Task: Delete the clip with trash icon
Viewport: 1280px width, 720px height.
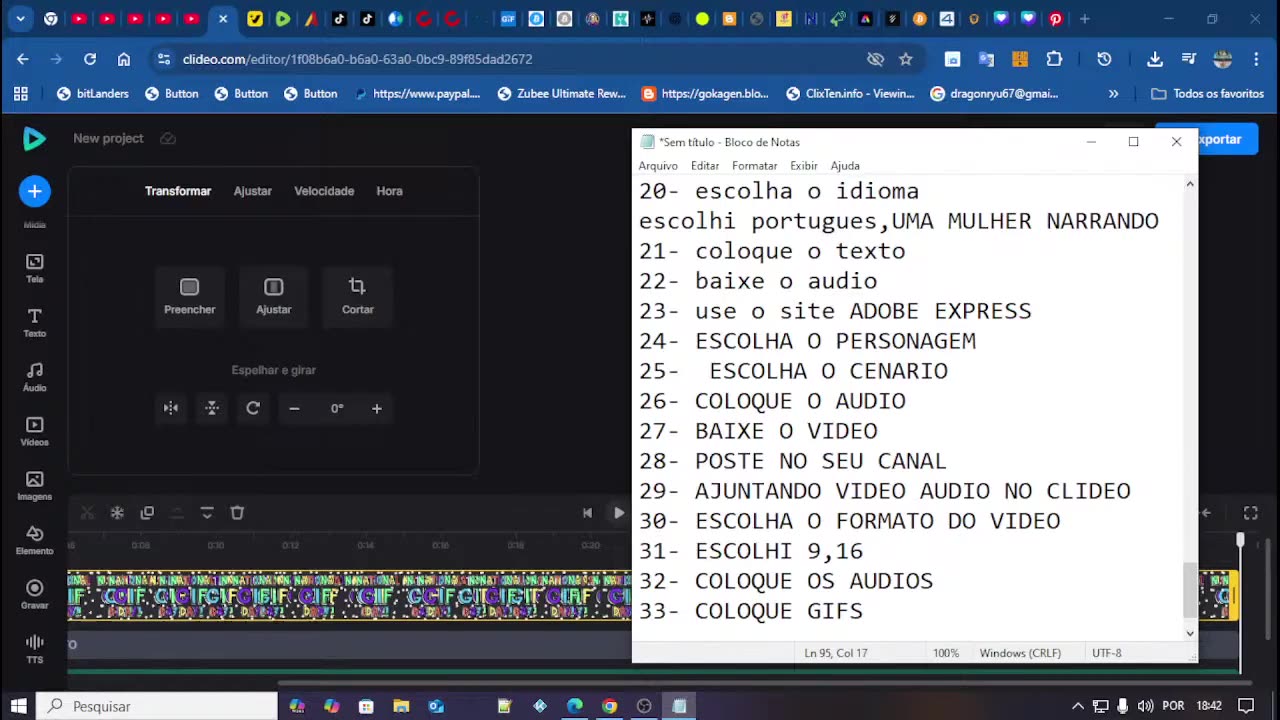Action: pyautogui.click(x=237, y=513)
